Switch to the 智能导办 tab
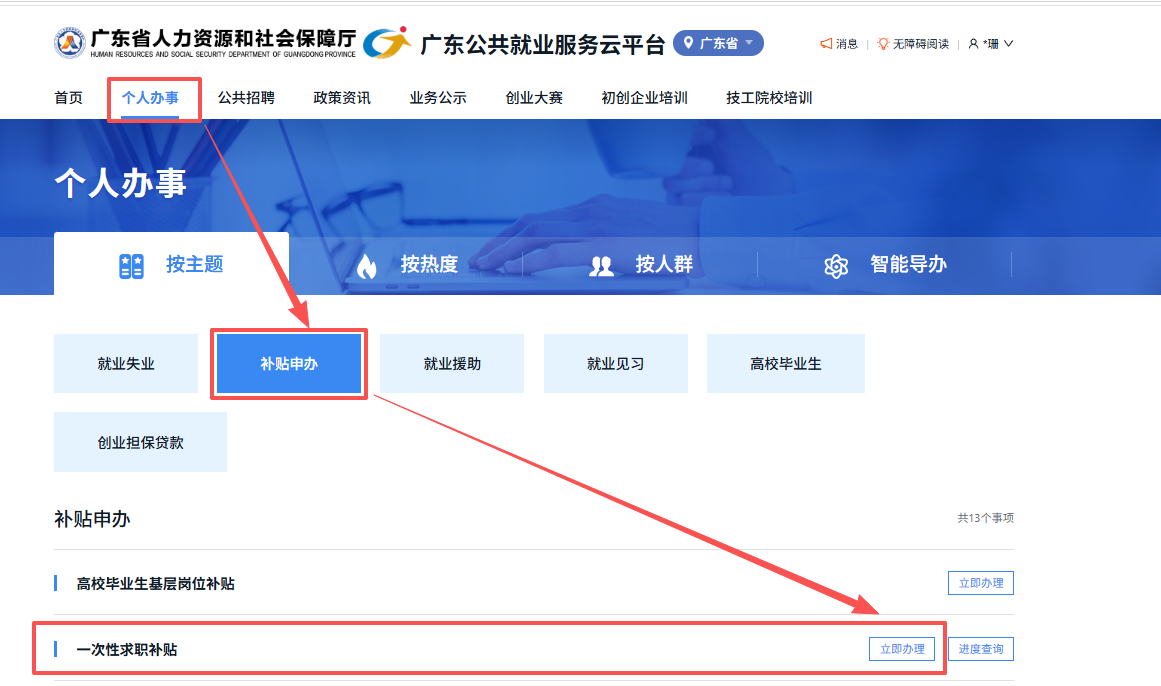 pyautogui.click(x=884, y=264)
